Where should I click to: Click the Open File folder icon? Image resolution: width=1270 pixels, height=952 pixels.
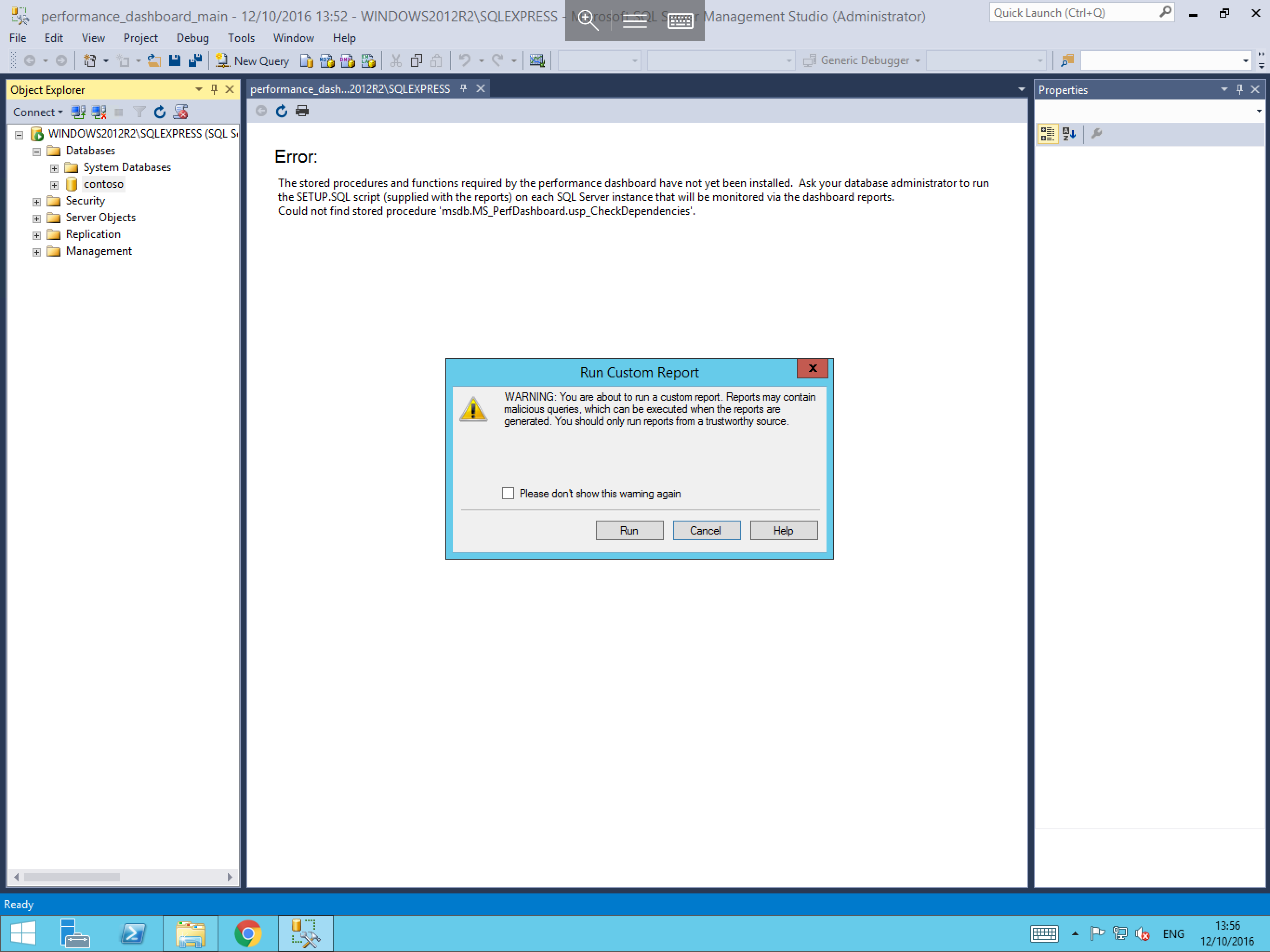154,60
